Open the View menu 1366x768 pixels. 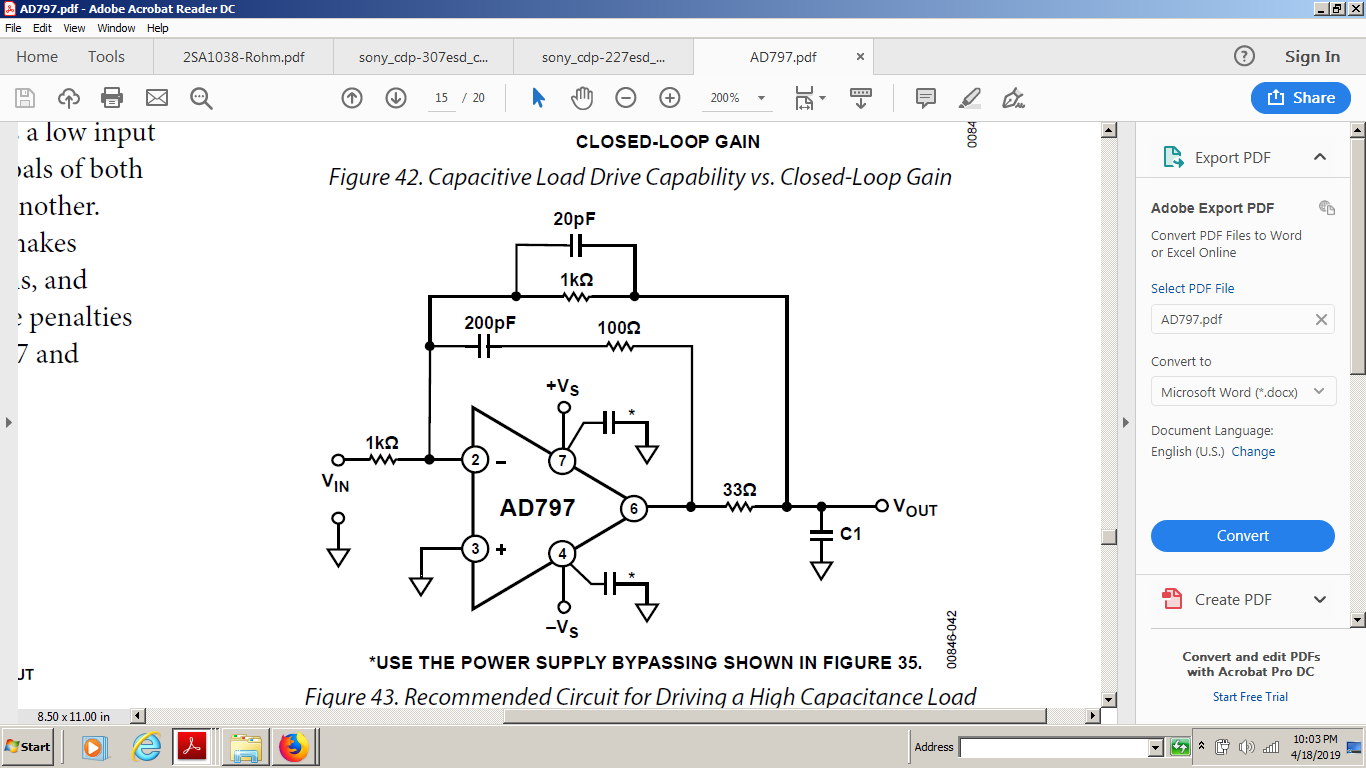[x=75, y=28]
